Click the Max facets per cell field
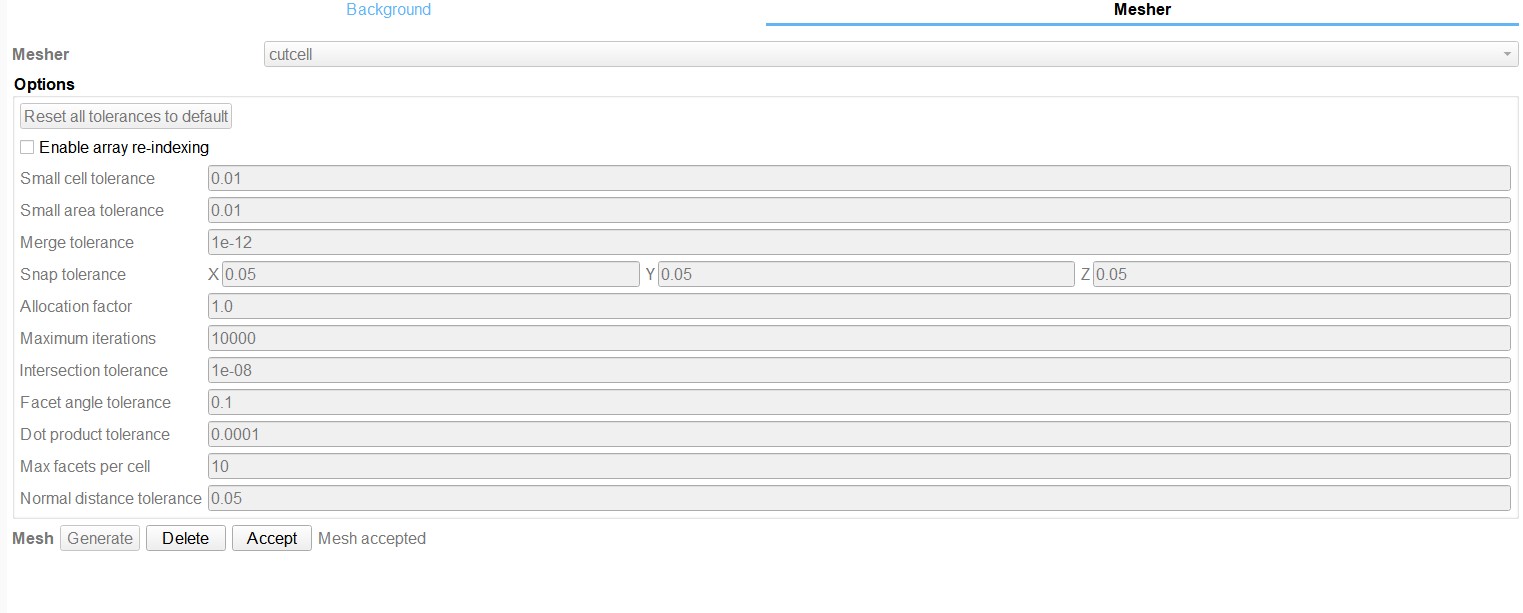 pyautogui.click(x=858, y=466)
